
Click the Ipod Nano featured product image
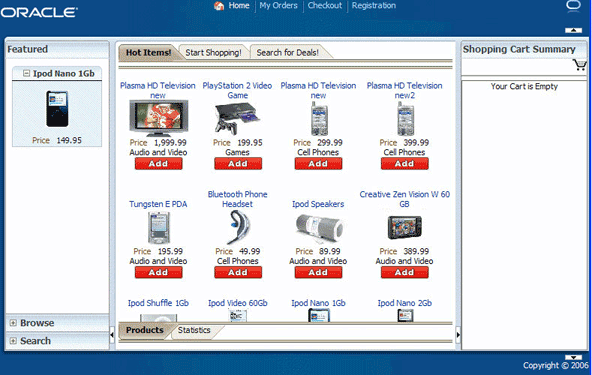[57, 109]
